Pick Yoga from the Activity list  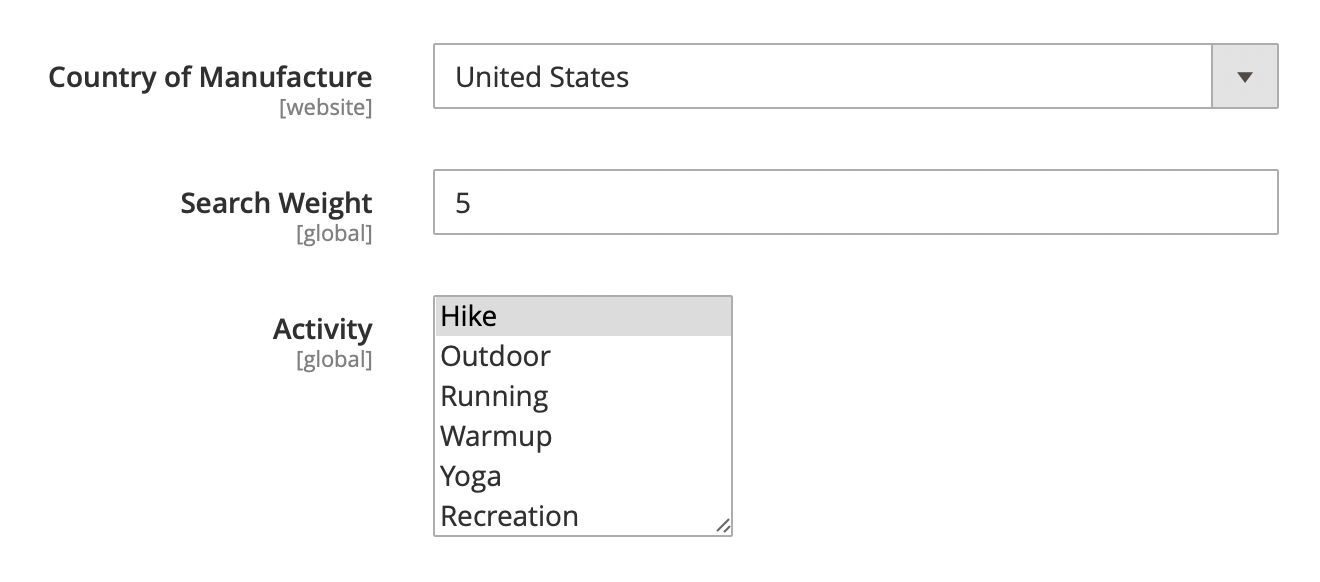tap(582, 476)
